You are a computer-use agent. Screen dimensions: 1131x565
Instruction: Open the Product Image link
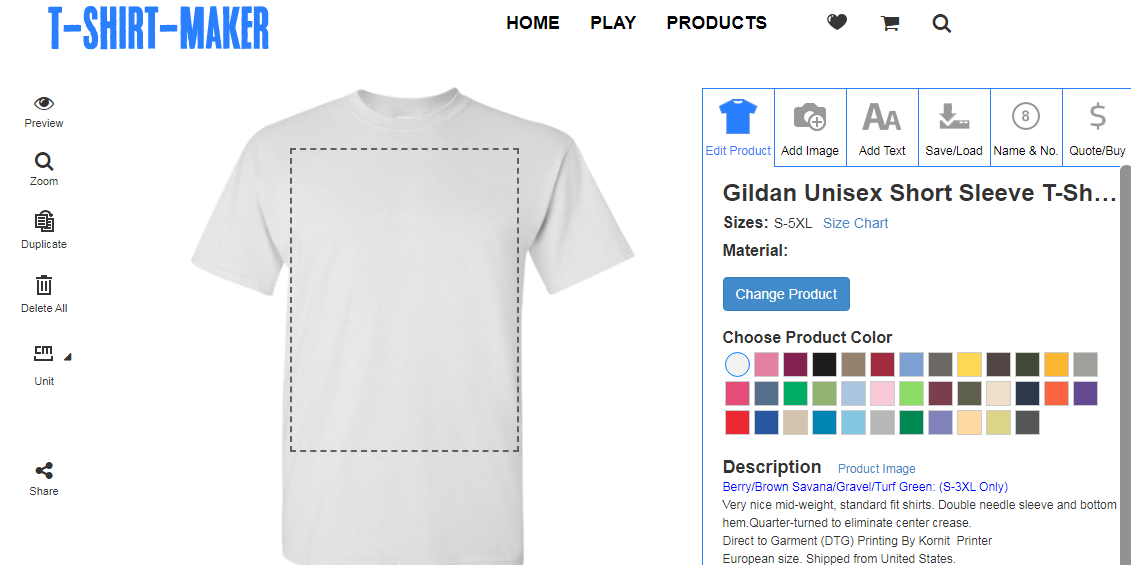tap(876, 469)
